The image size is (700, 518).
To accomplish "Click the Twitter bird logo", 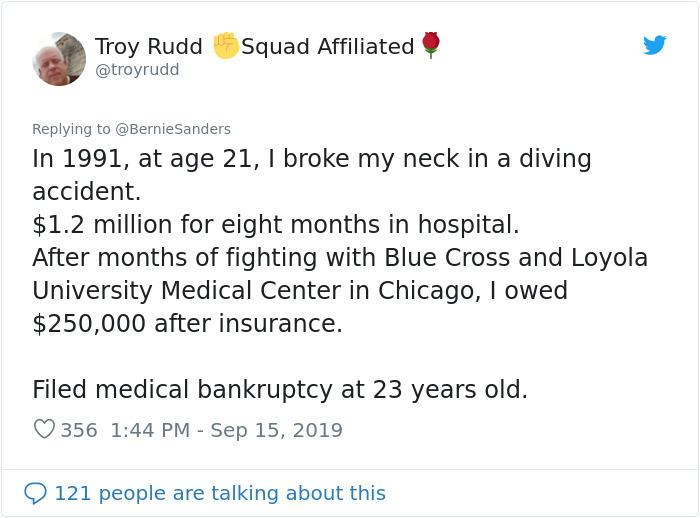I will tap(655, 45).
